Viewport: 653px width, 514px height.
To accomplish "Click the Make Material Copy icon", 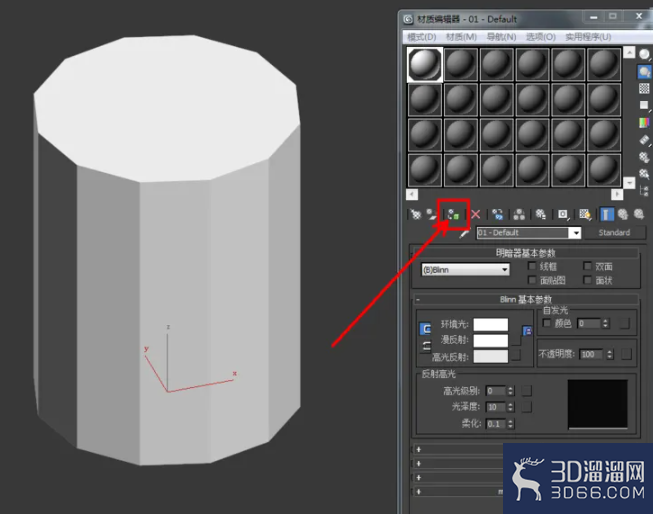I will coord(497,215).
